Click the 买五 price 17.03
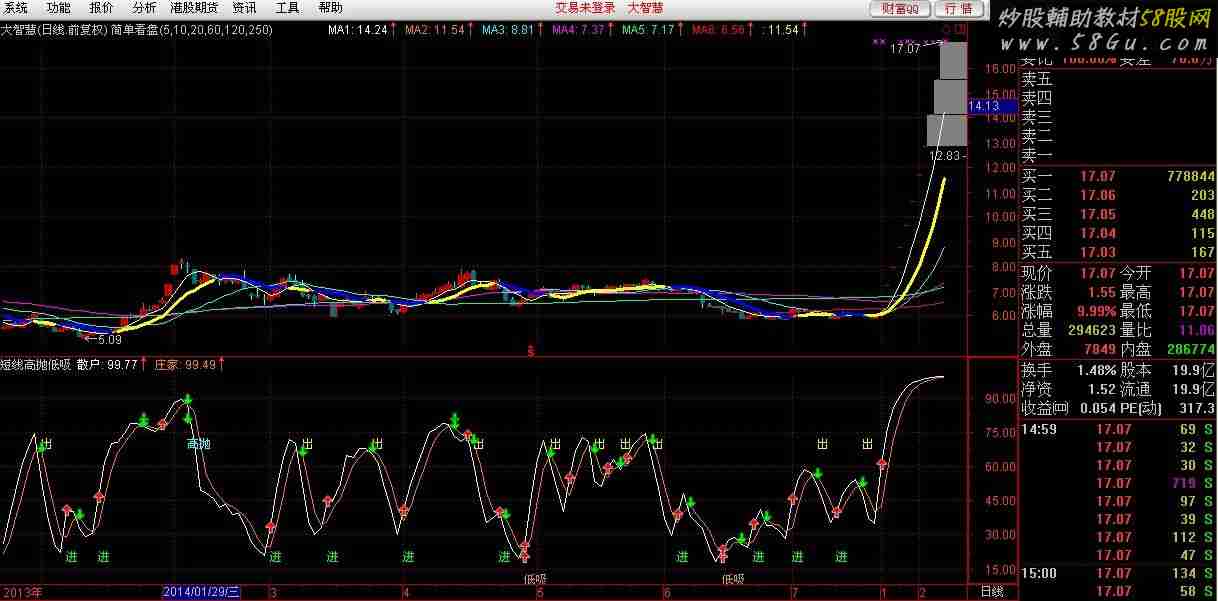Viewport: 1218px width, 601px height. coord(1098,253)
